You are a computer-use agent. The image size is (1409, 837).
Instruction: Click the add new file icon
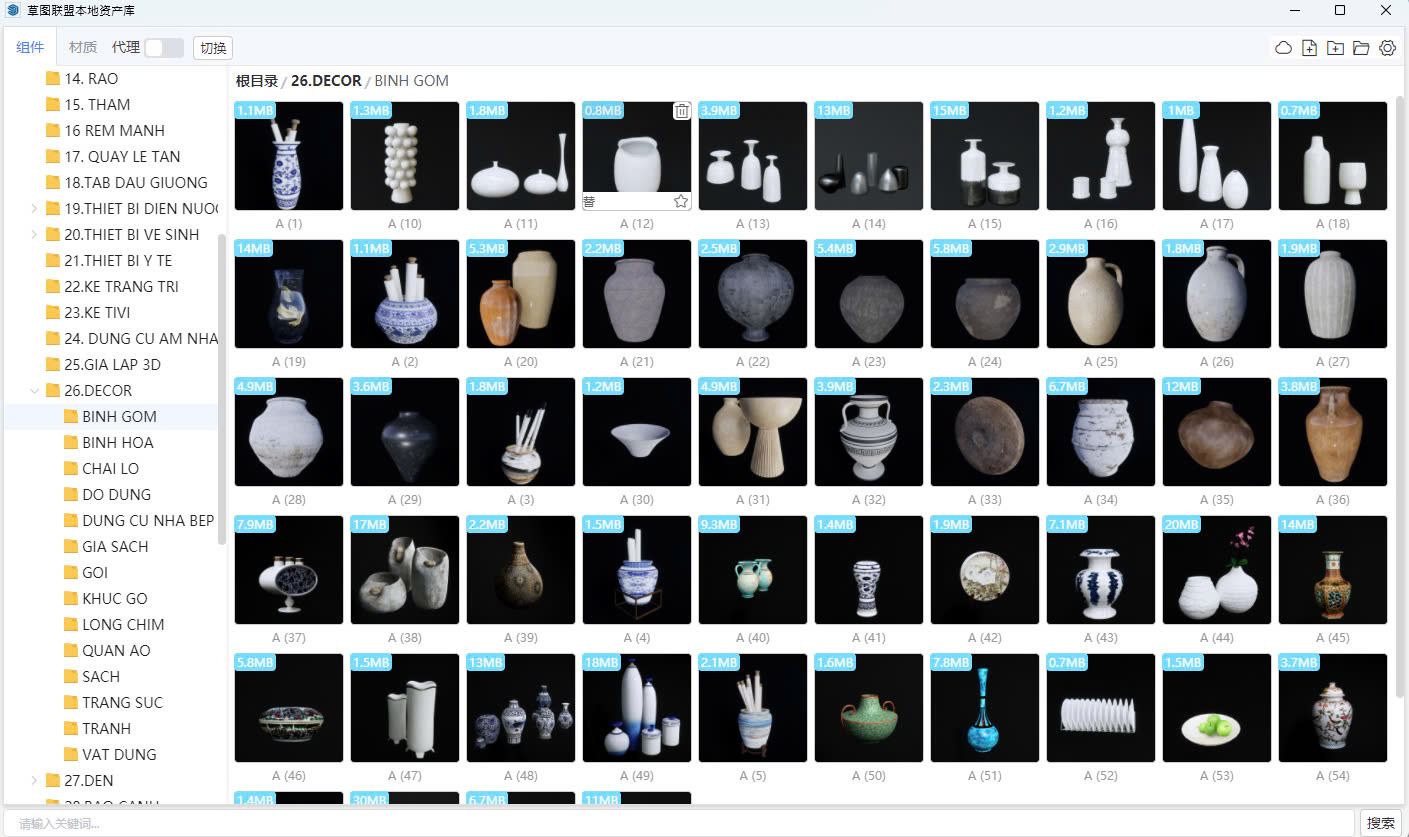1309,48
